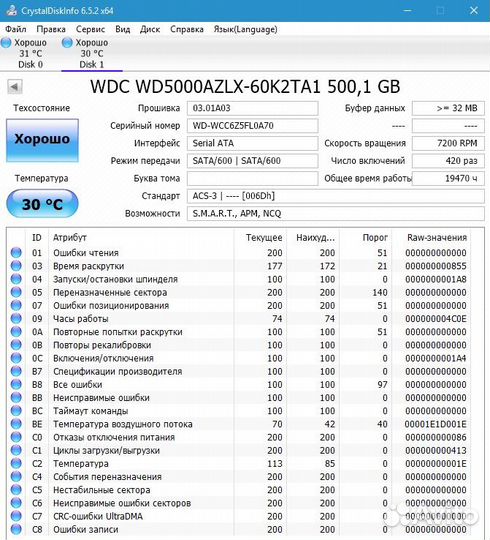Click the CrystalDiskInfo app icon in title bar
This screenshot has height=540, width=490.
tap(11, 11)
